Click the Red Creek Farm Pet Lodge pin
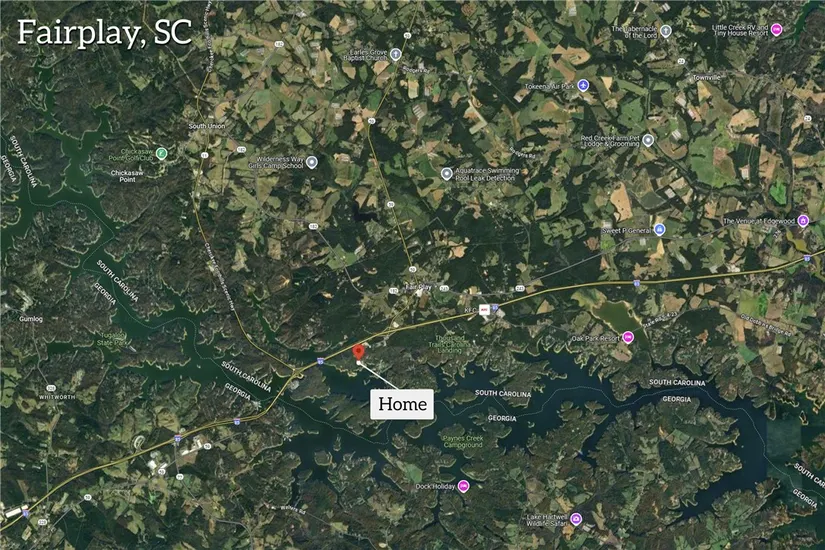 [648, 140]
